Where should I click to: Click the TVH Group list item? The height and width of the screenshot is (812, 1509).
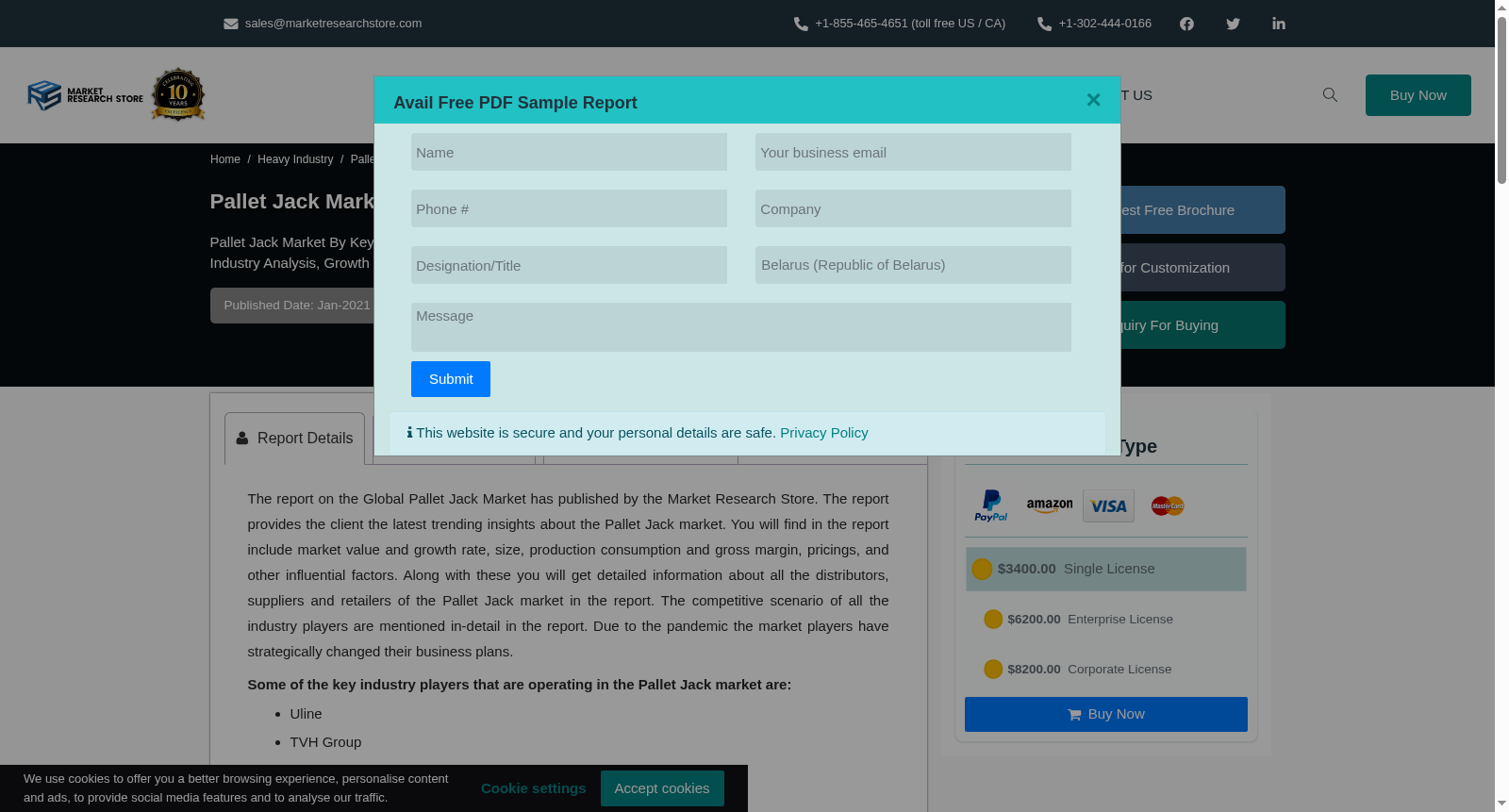325,742
